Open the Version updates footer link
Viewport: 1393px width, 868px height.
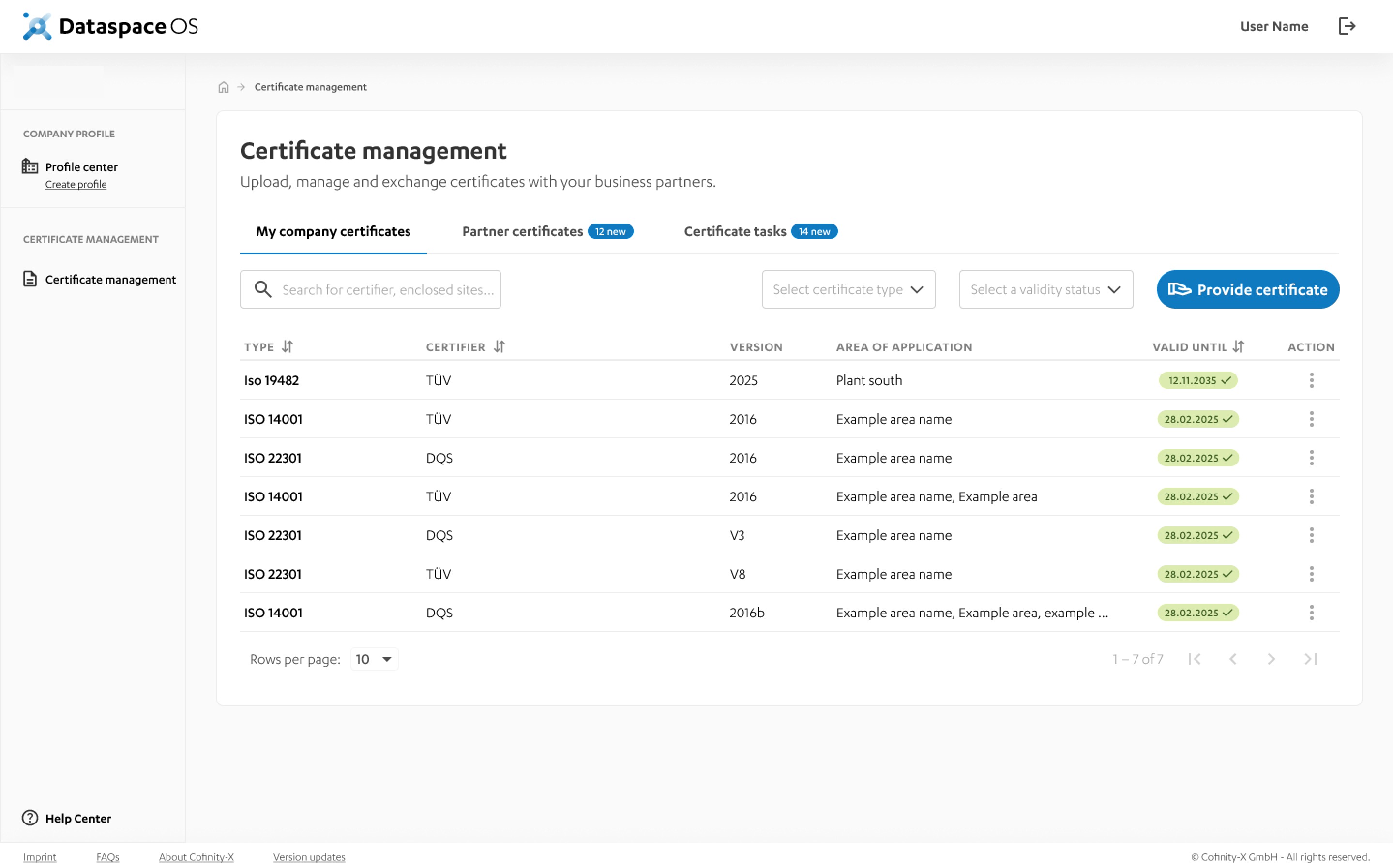pos(309,857)
